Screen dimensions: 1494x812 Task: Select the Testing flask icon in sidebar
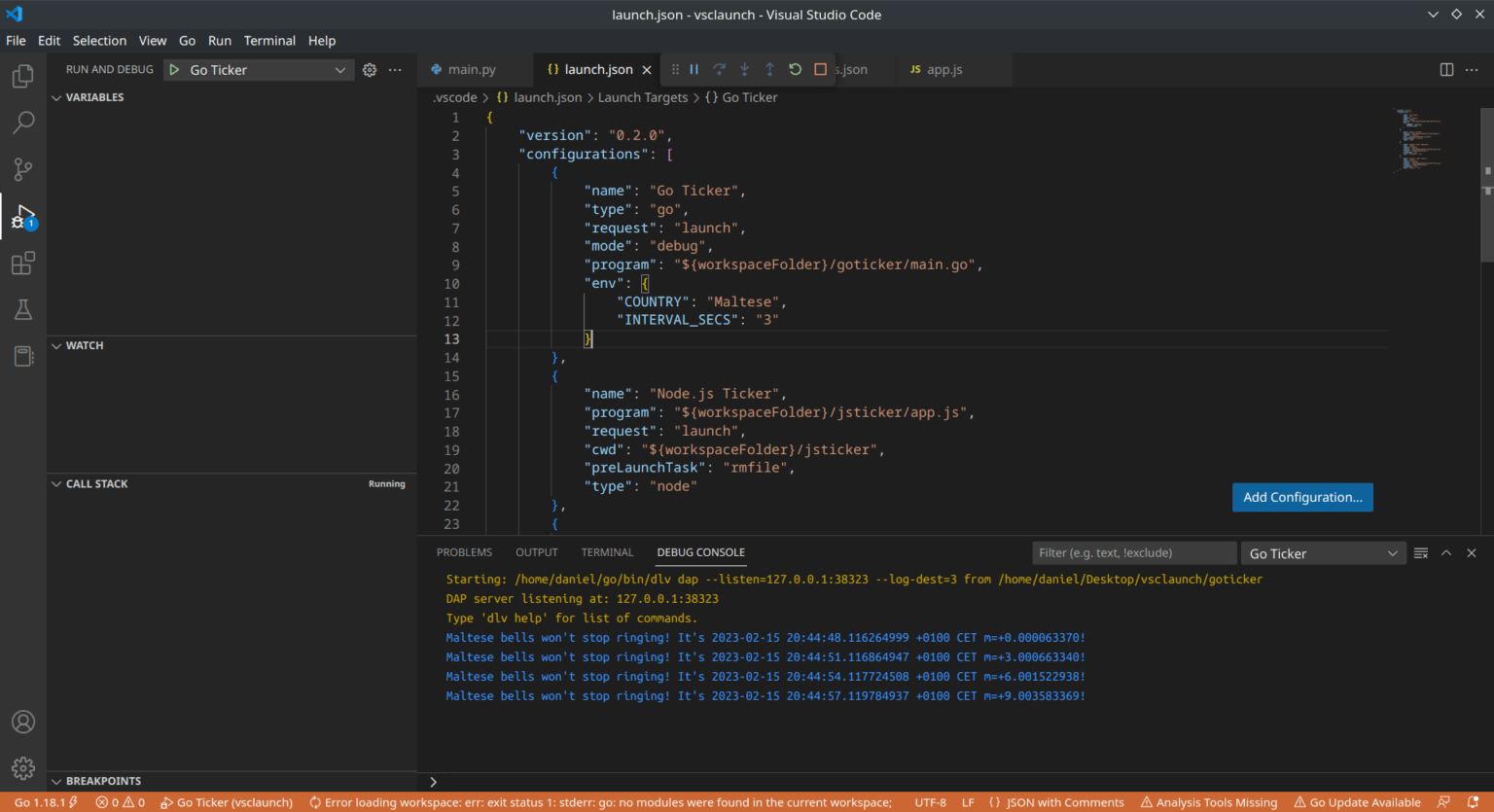point(23,309)
